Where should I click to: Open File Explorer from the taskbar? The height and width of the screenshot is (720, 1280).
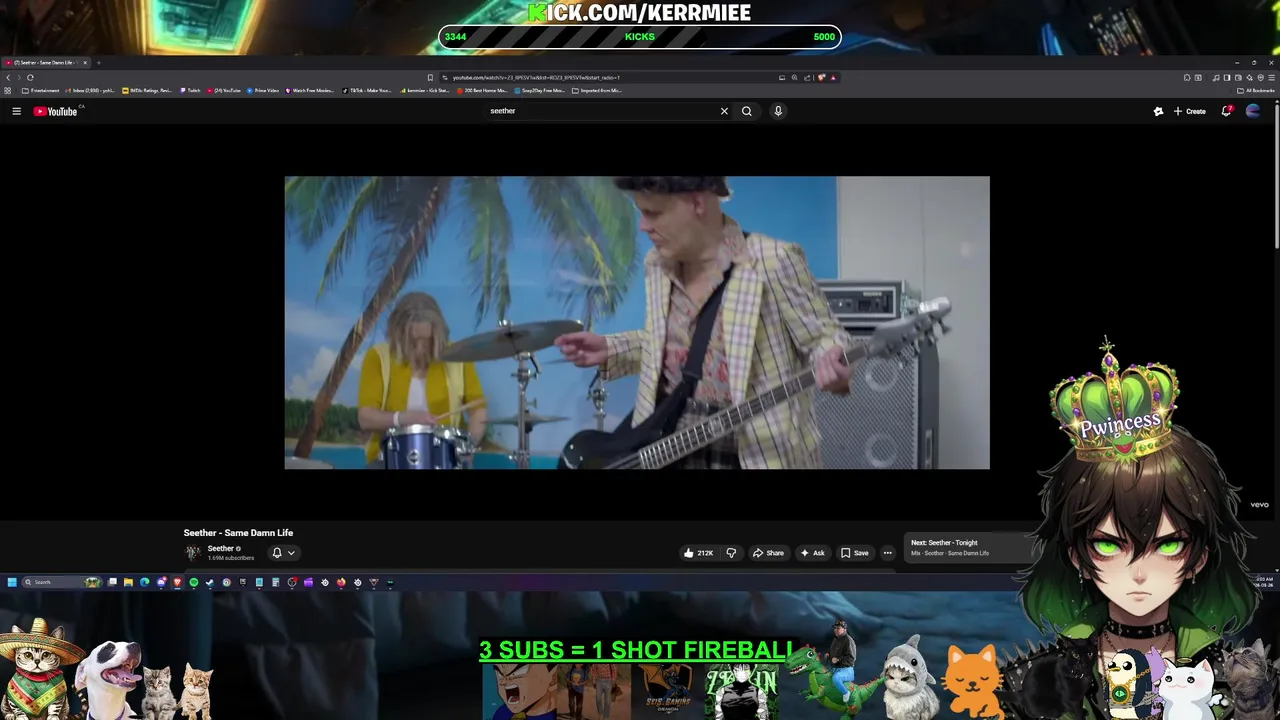pyautogui.click(x=128, y=582)
